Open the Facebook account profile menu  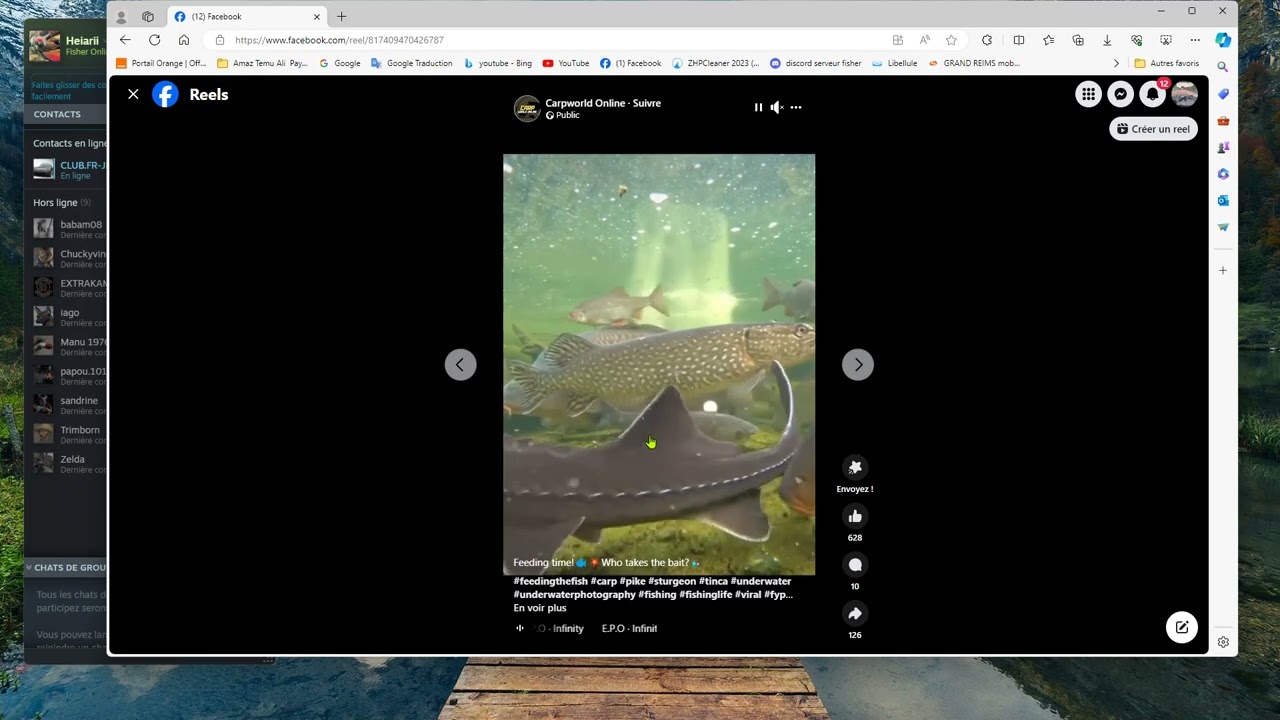(1185, 94)
